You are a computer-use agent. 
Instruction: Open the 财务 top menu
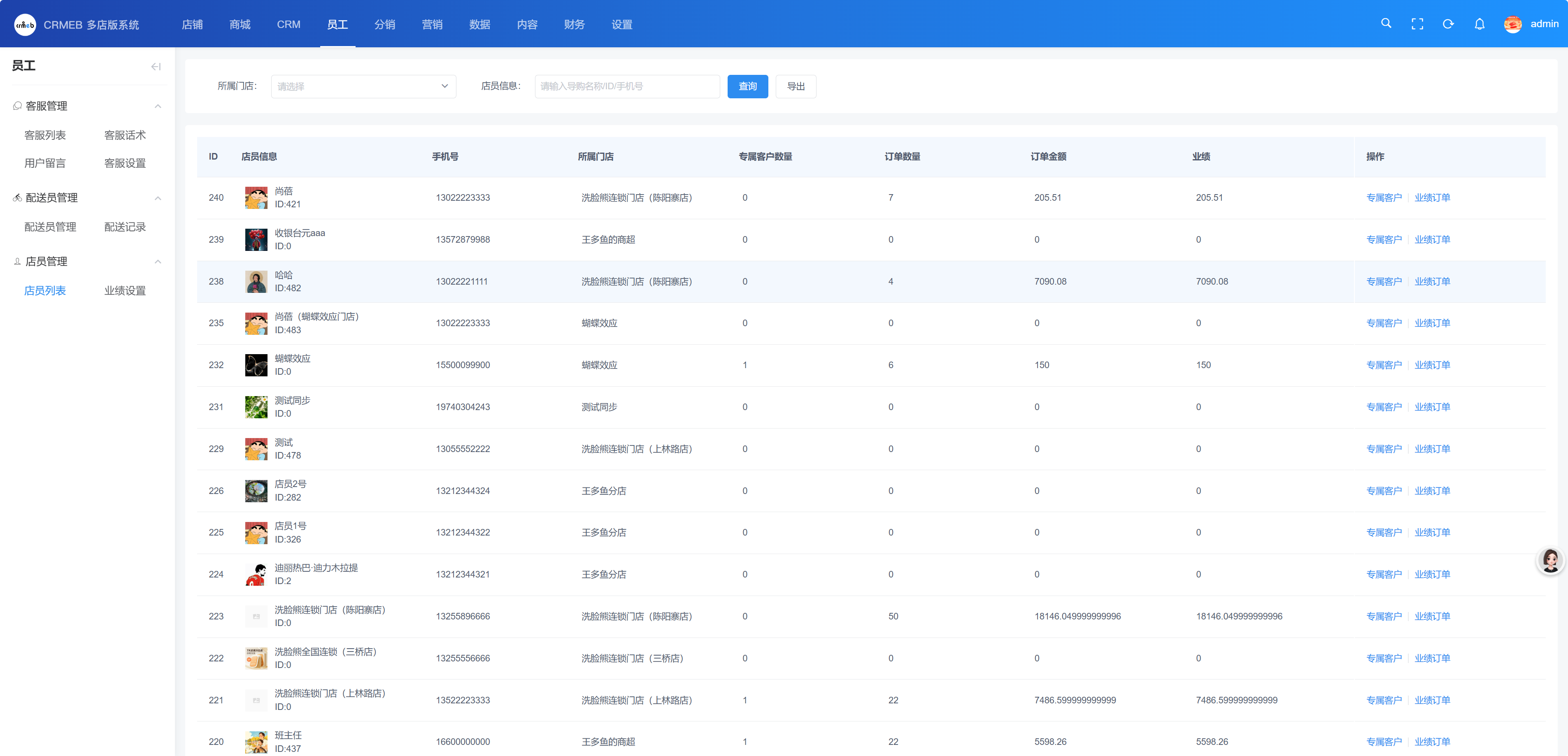(574, 24)
